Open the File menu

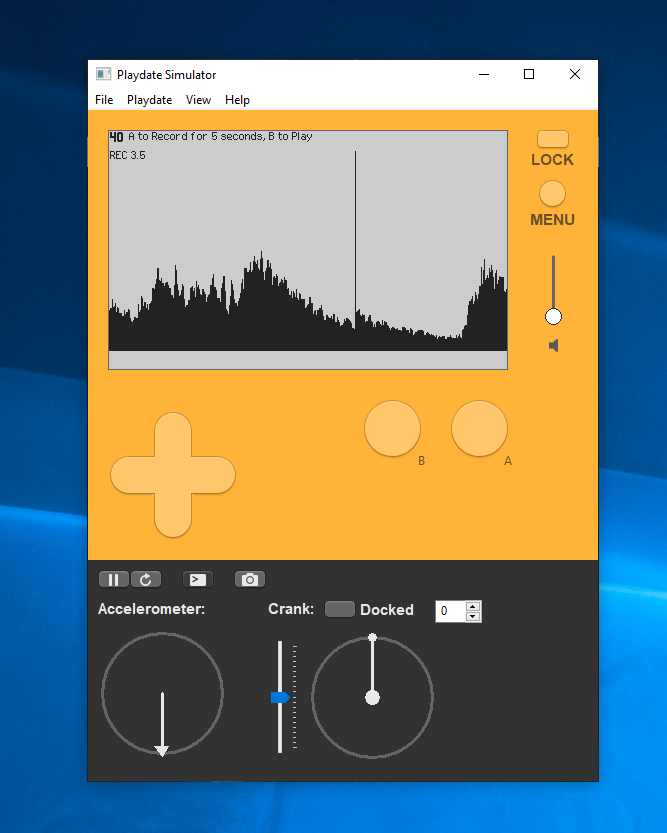(x=104, y=100)
